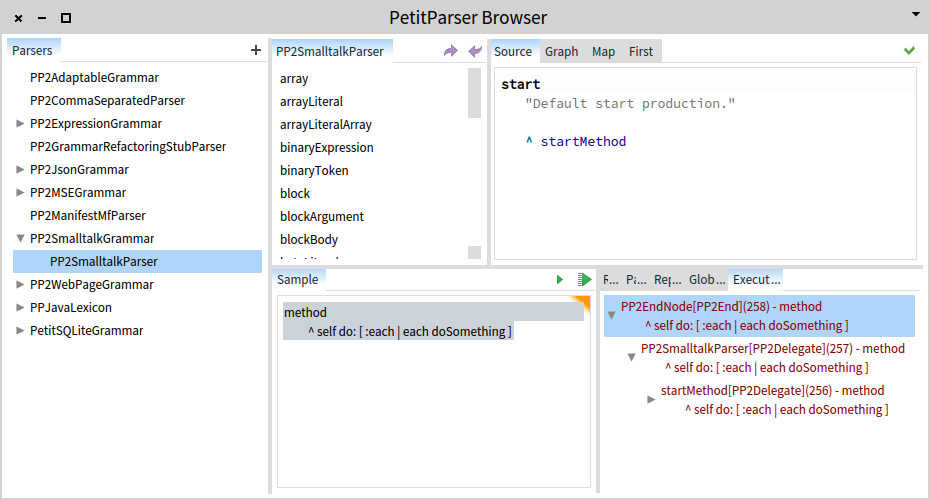930x500 pixels.
Task: Minimize the PetitParser Browser window
Action: [42, 18]
